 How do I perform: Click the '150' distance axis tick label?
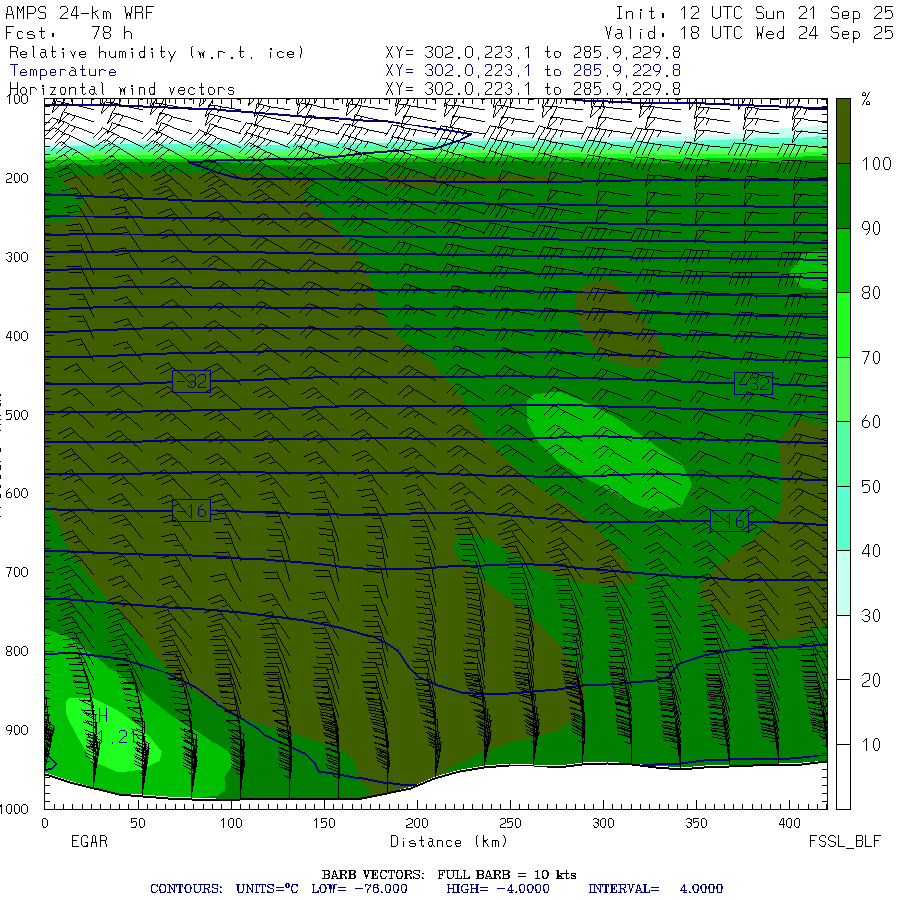tap(324, 823)
